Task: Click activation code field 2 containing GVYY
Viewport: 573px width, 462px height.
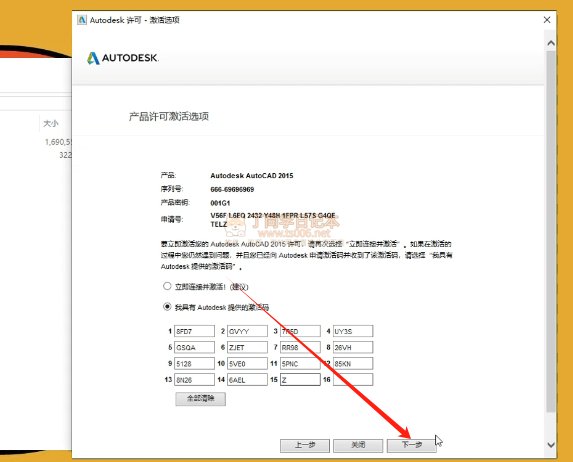Action: coord(247,331)
